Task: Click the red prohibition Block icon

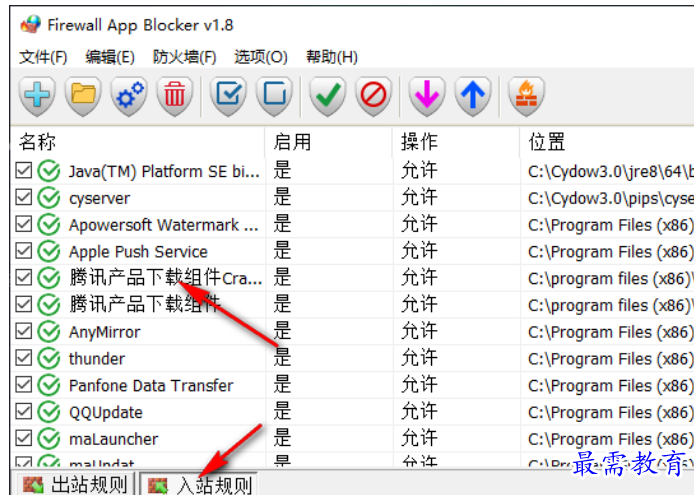Action: (x=374, y=96)
